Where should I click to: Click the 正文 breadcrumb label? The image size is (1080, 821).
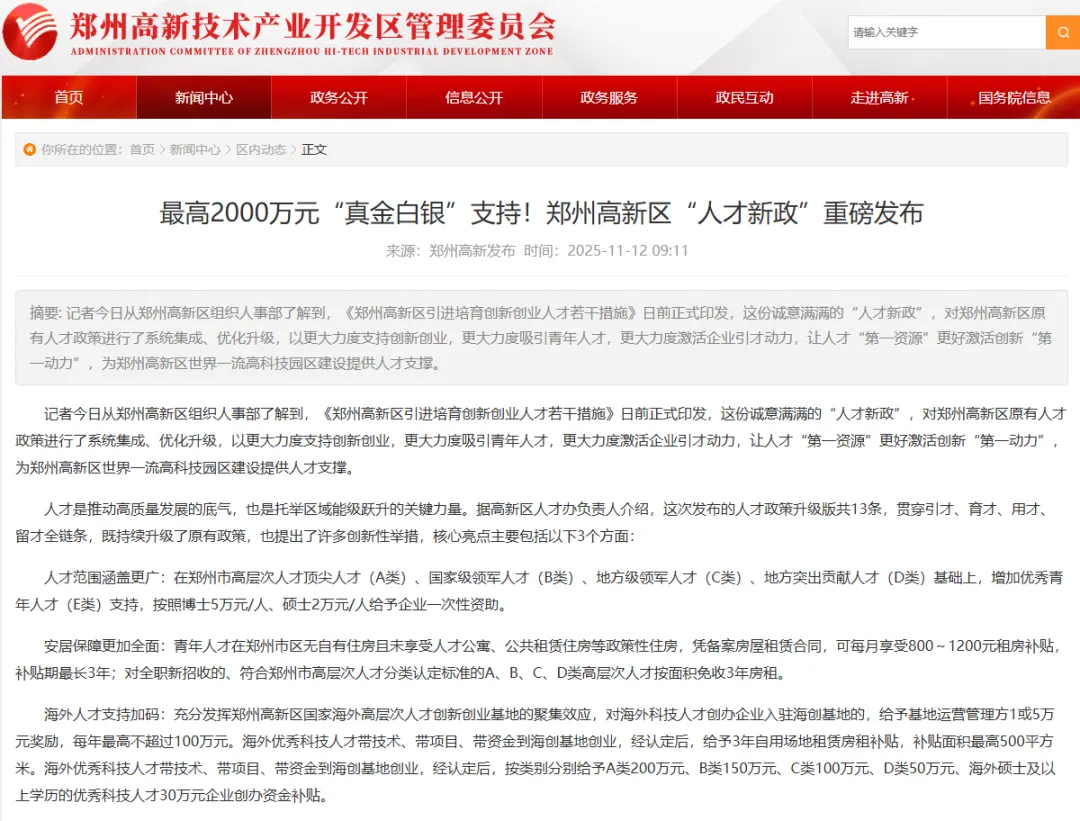(314, 149)
